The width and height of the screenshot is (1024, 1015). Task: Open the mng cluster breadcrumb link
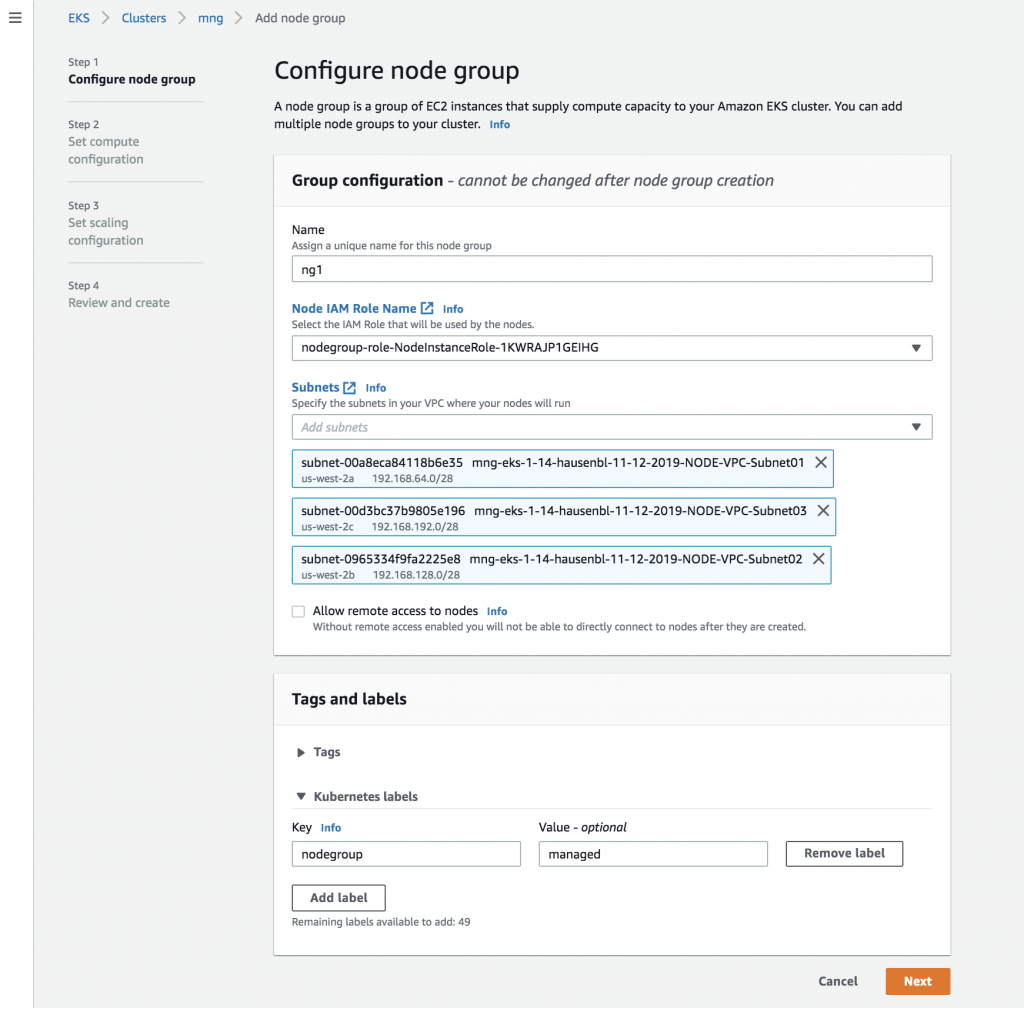pyautogui.click(x=211, y=18)
